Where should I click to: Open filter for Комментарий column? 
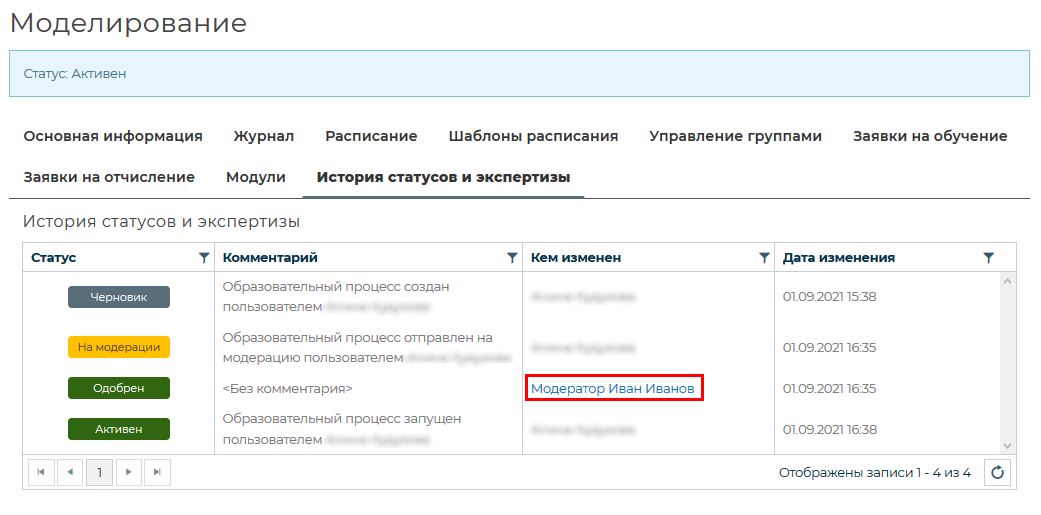click(512, 258)
